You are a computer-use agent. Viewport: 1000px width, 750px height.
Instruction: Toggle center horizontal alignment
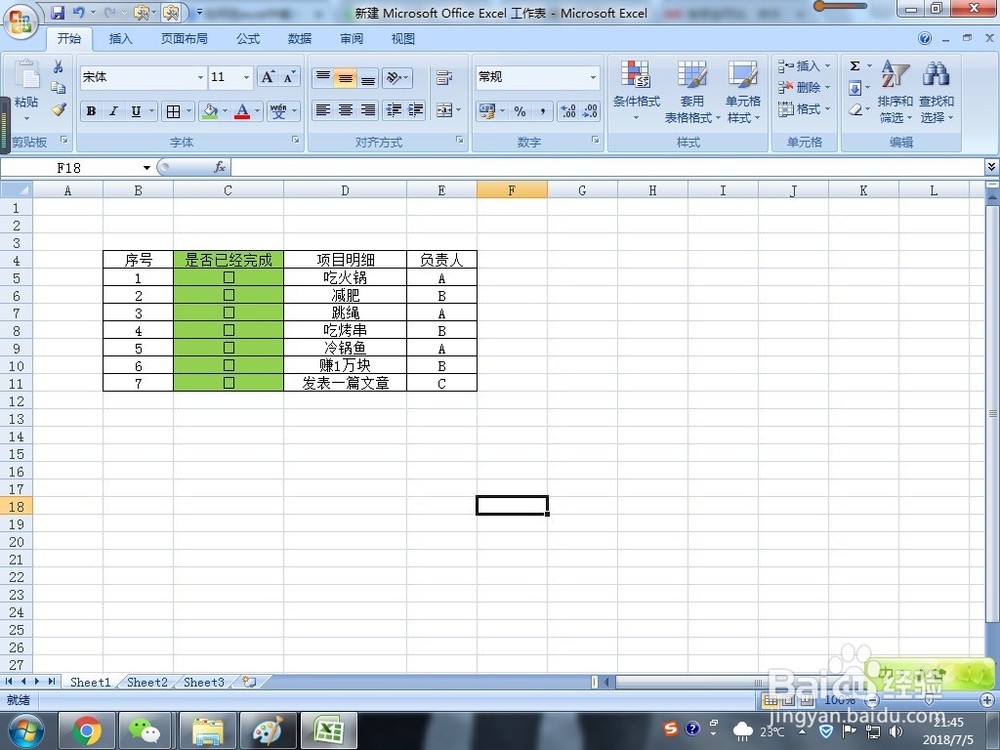(346, 110)
